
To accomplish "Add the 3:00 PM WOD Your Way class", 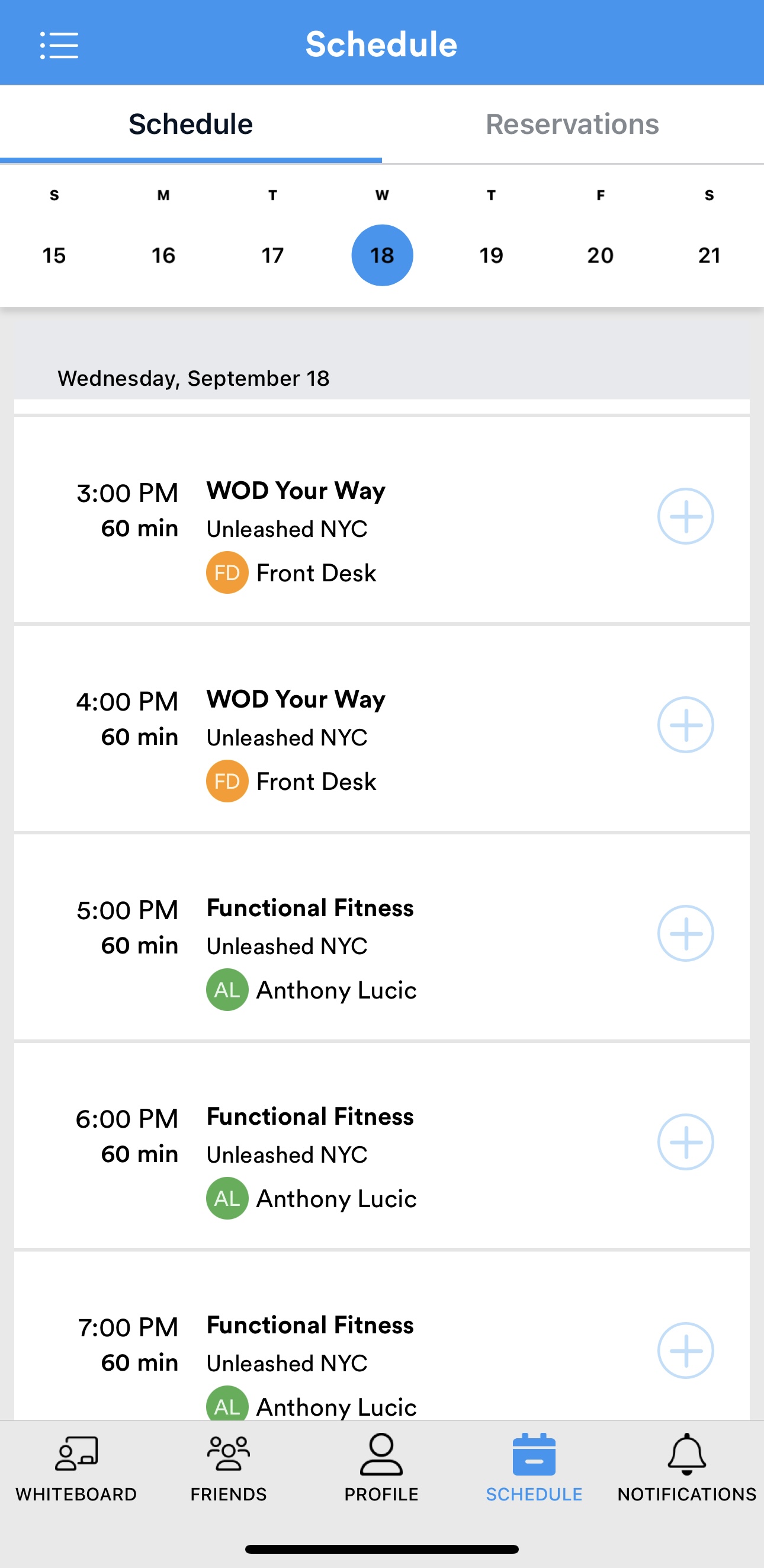I will [x=686, y=516].
